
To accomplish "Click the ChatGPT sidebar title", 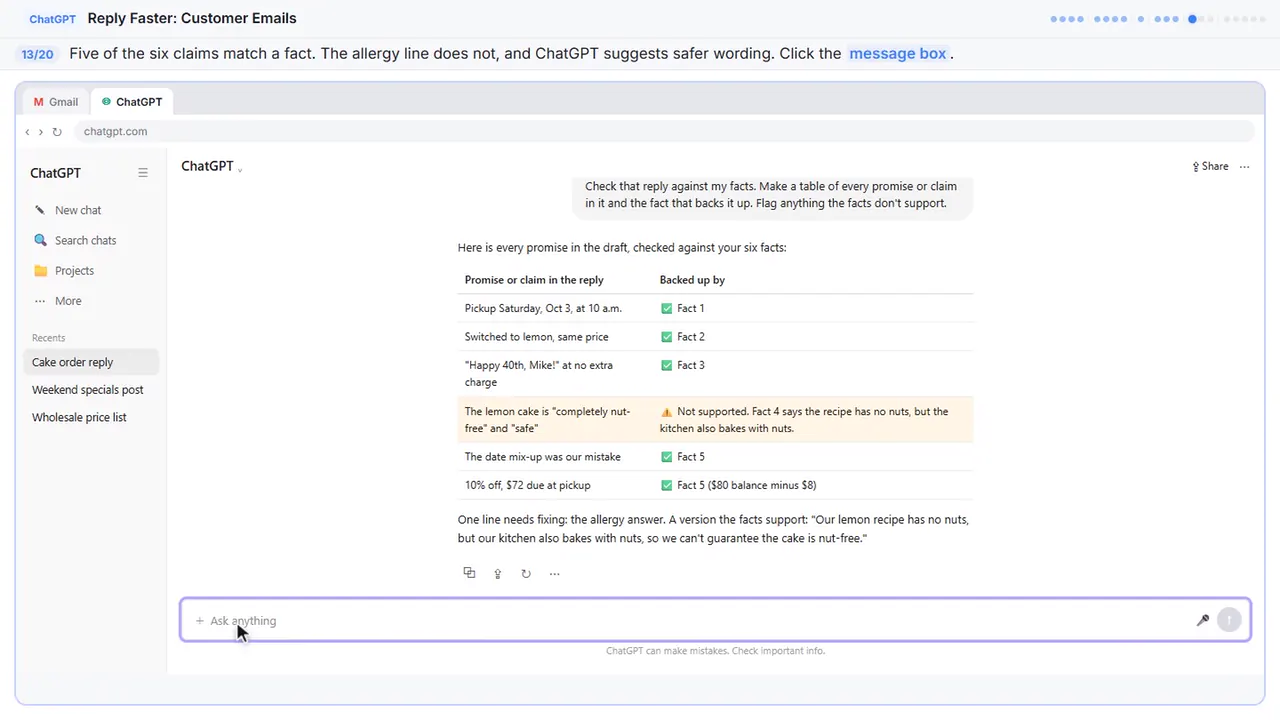I will [x=55, y=173].
